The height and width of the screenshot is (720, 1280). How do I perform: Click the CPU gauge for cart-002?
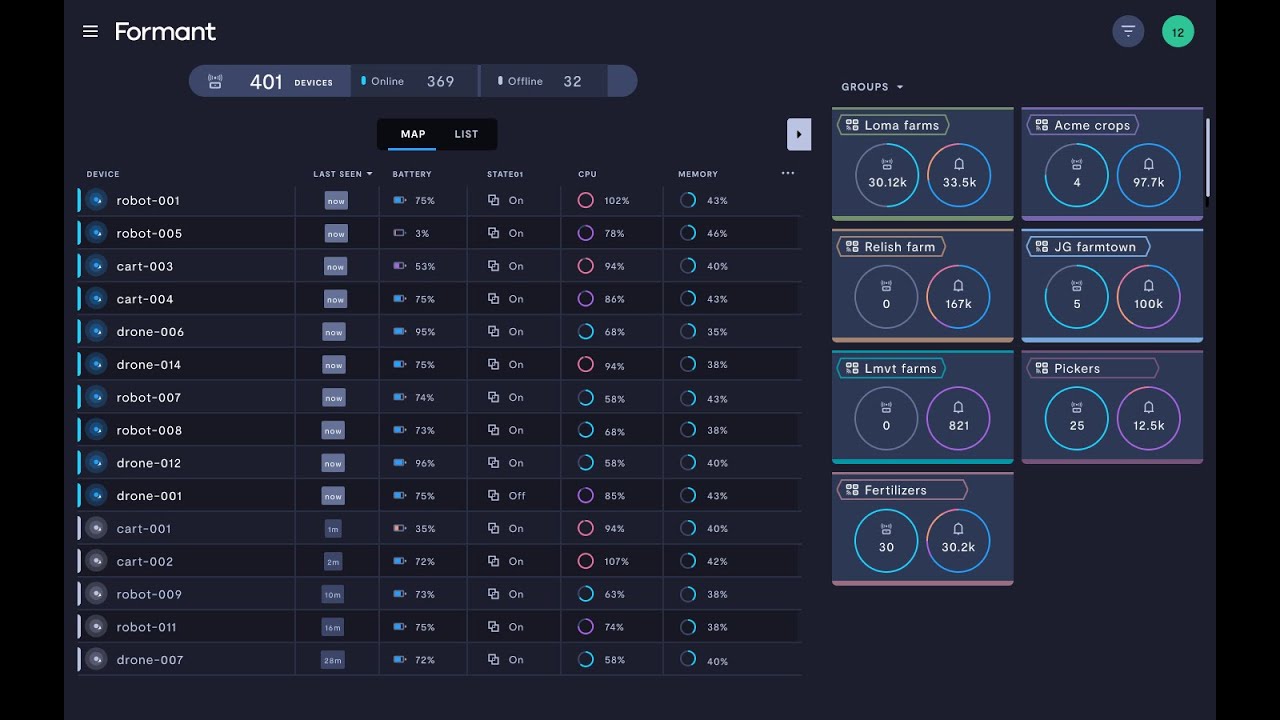pos(586,561)
